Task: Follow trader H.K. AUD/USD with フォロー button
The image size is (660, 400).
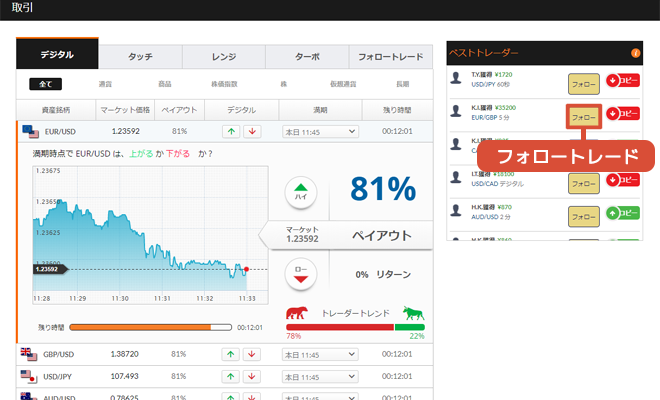Action: pos(584,216)
